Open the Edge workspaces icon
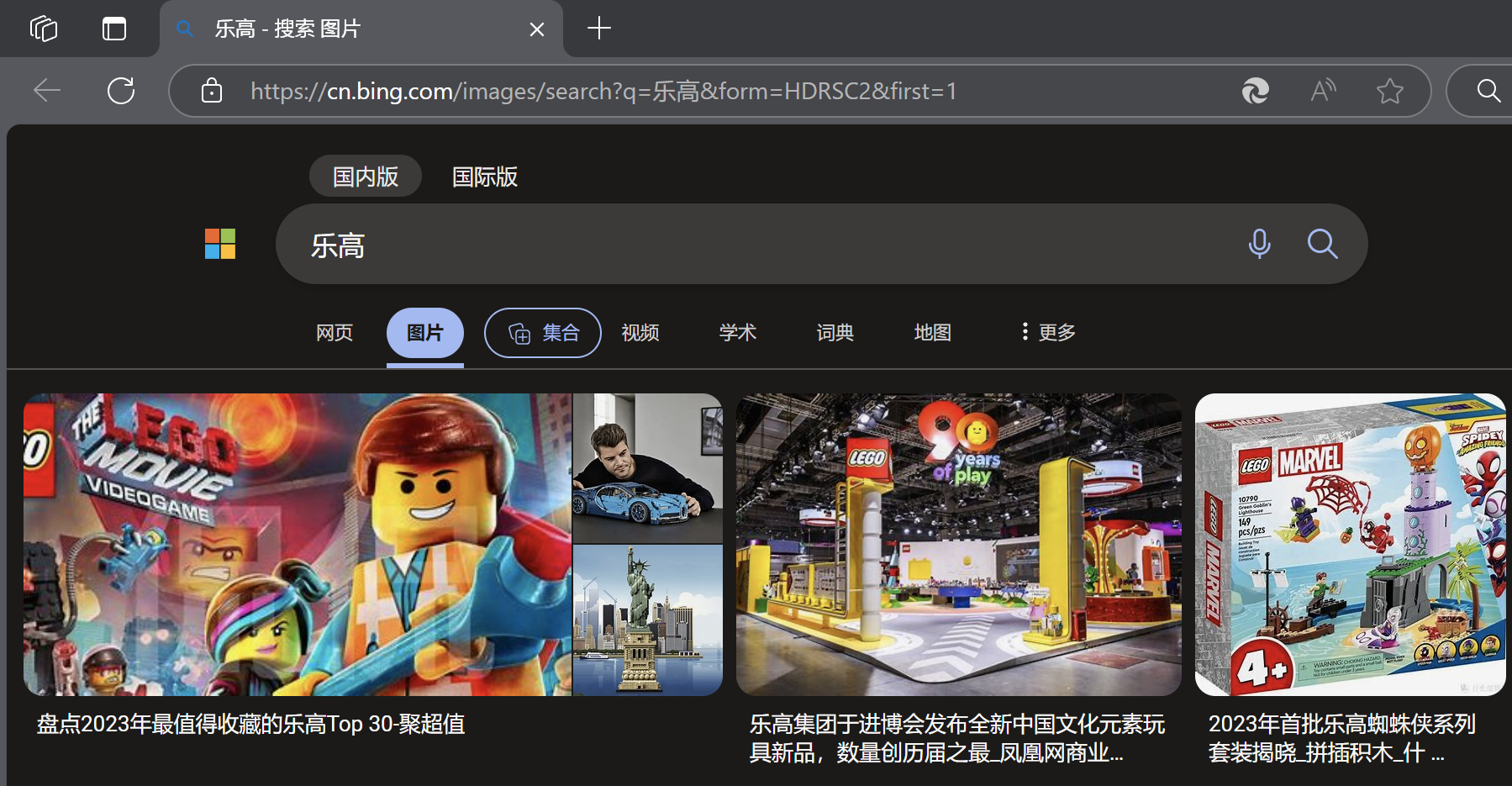1512x786 pixels. click(x=44, y=29)
